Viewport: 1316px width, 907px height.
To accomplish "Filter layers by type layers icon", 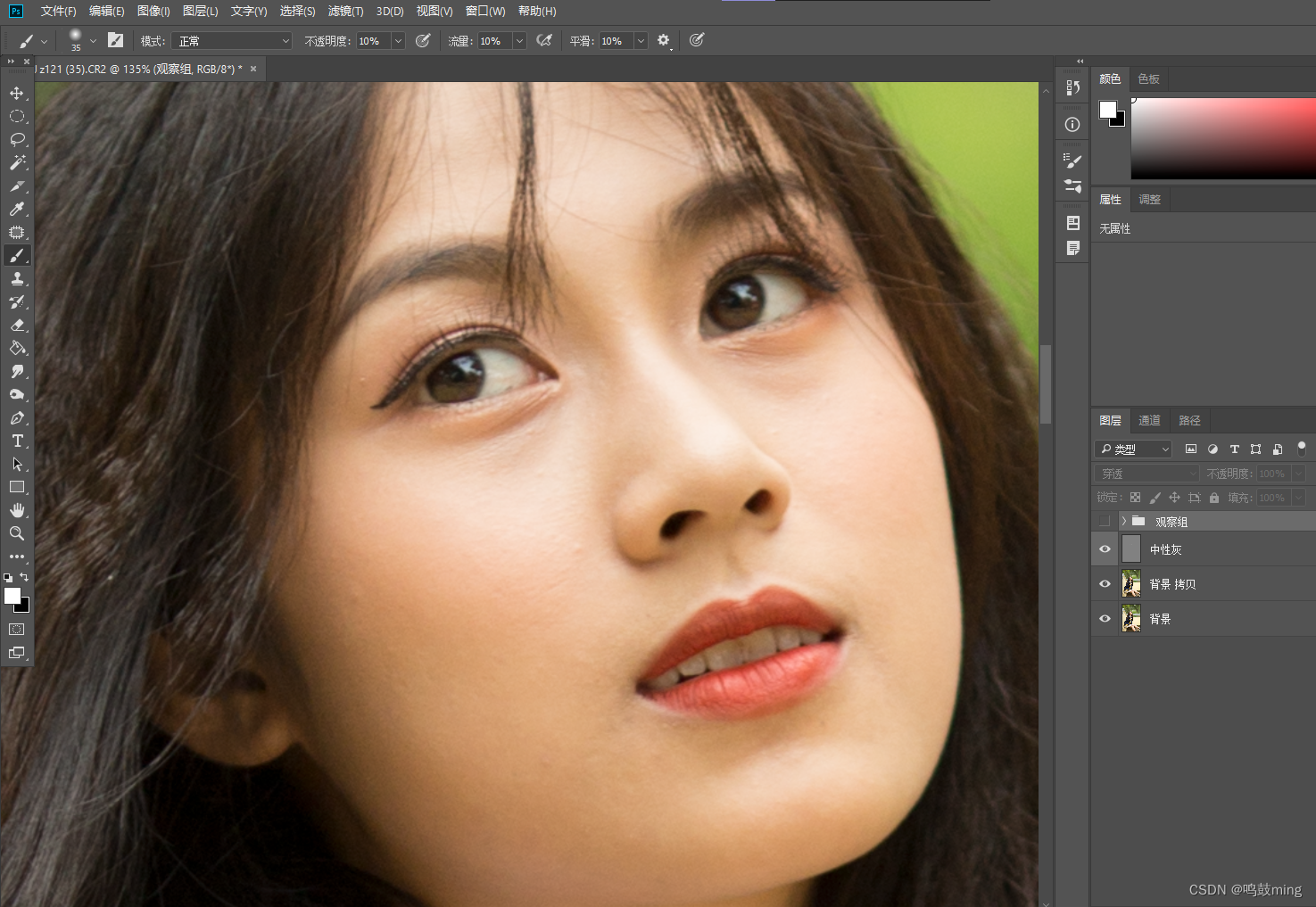I will 1234,449.
